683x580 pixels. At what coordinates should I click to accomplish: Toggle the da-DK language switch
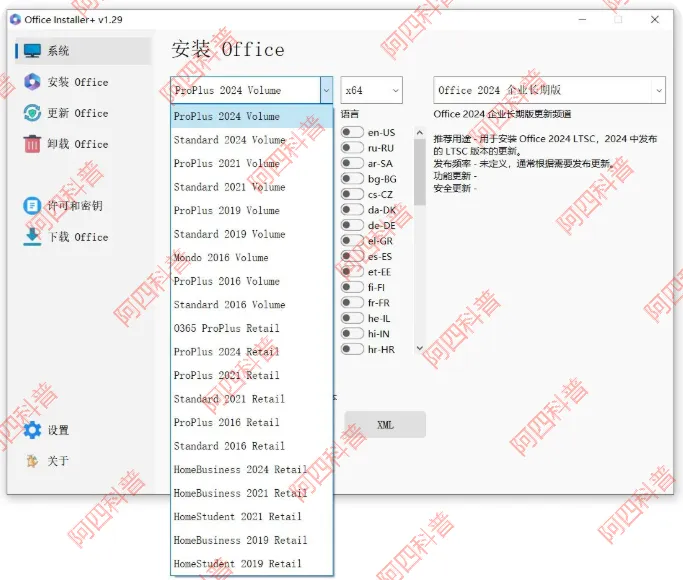(x=352, y=209)
